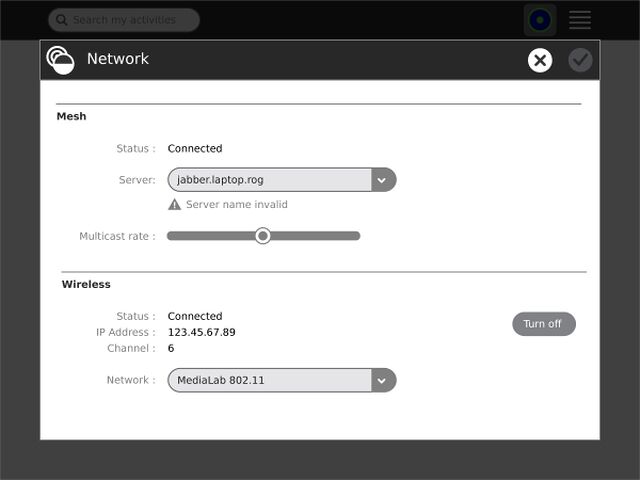
Task: Click the Multicast rate slider handle
Action: [x=263, y=236]
